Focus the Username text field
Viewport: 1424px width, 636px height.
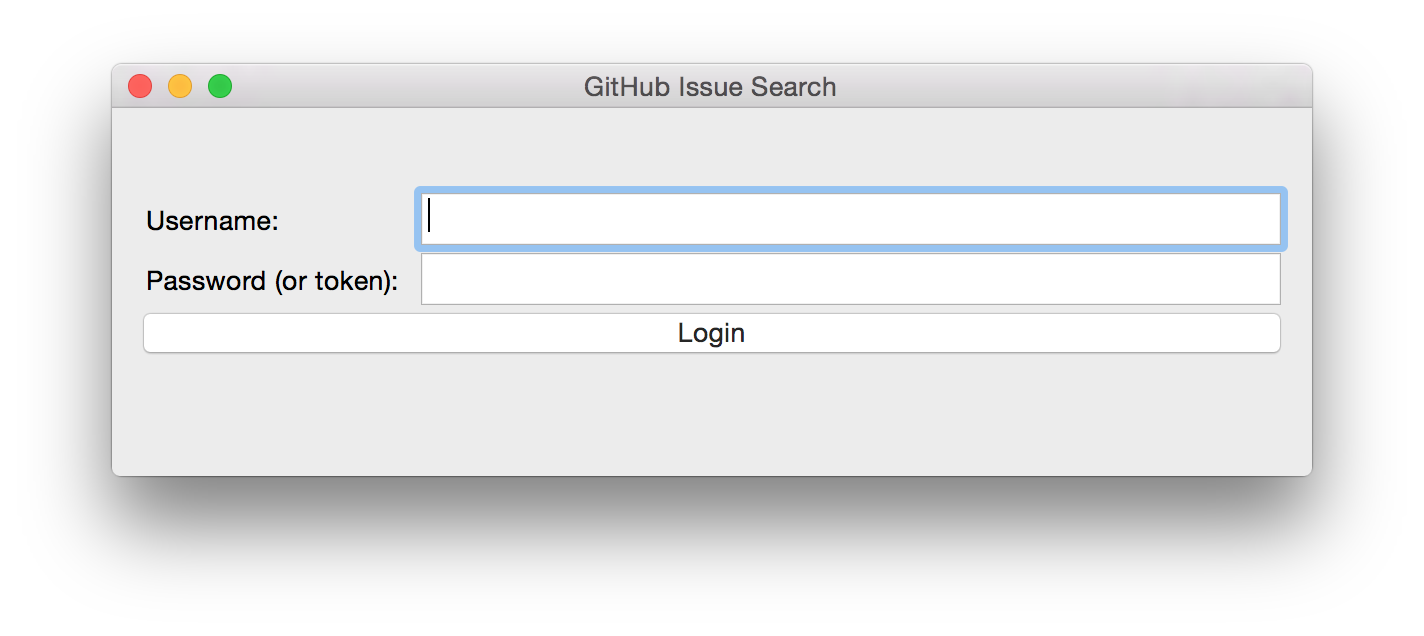850,219
